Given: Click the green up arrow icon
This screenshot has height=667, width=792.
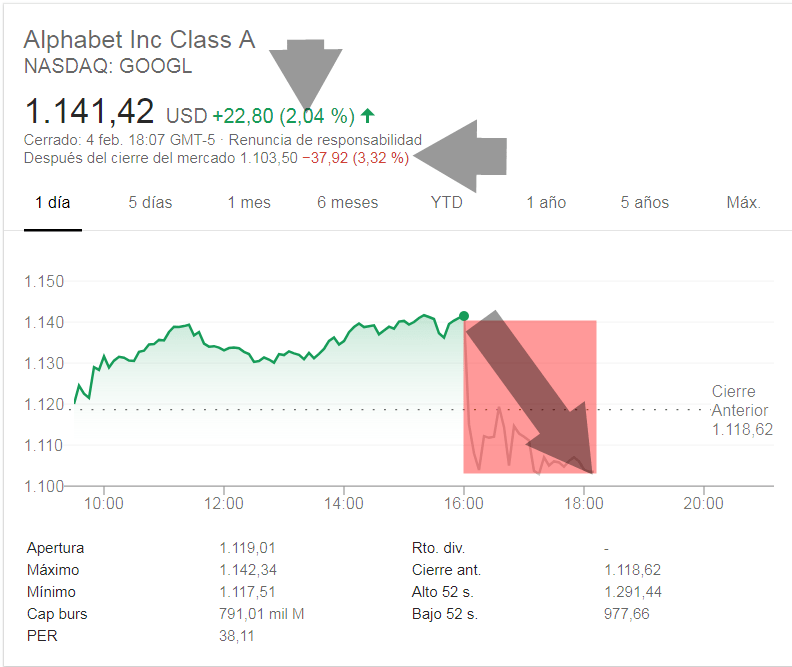Looking at the screenshot, I should click(x=368, y=115).
